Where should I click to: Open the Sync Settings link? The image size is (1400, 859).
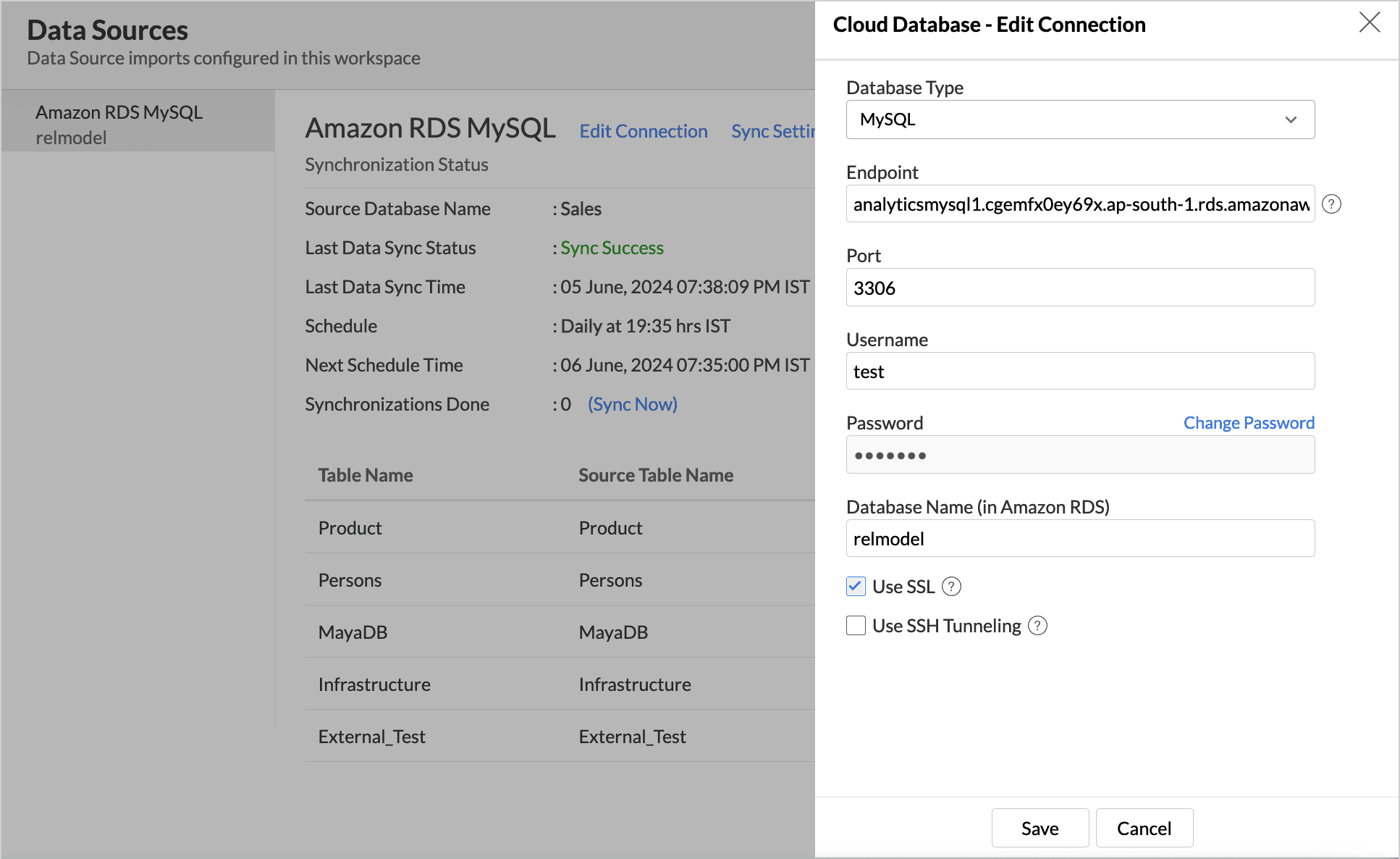773,131
